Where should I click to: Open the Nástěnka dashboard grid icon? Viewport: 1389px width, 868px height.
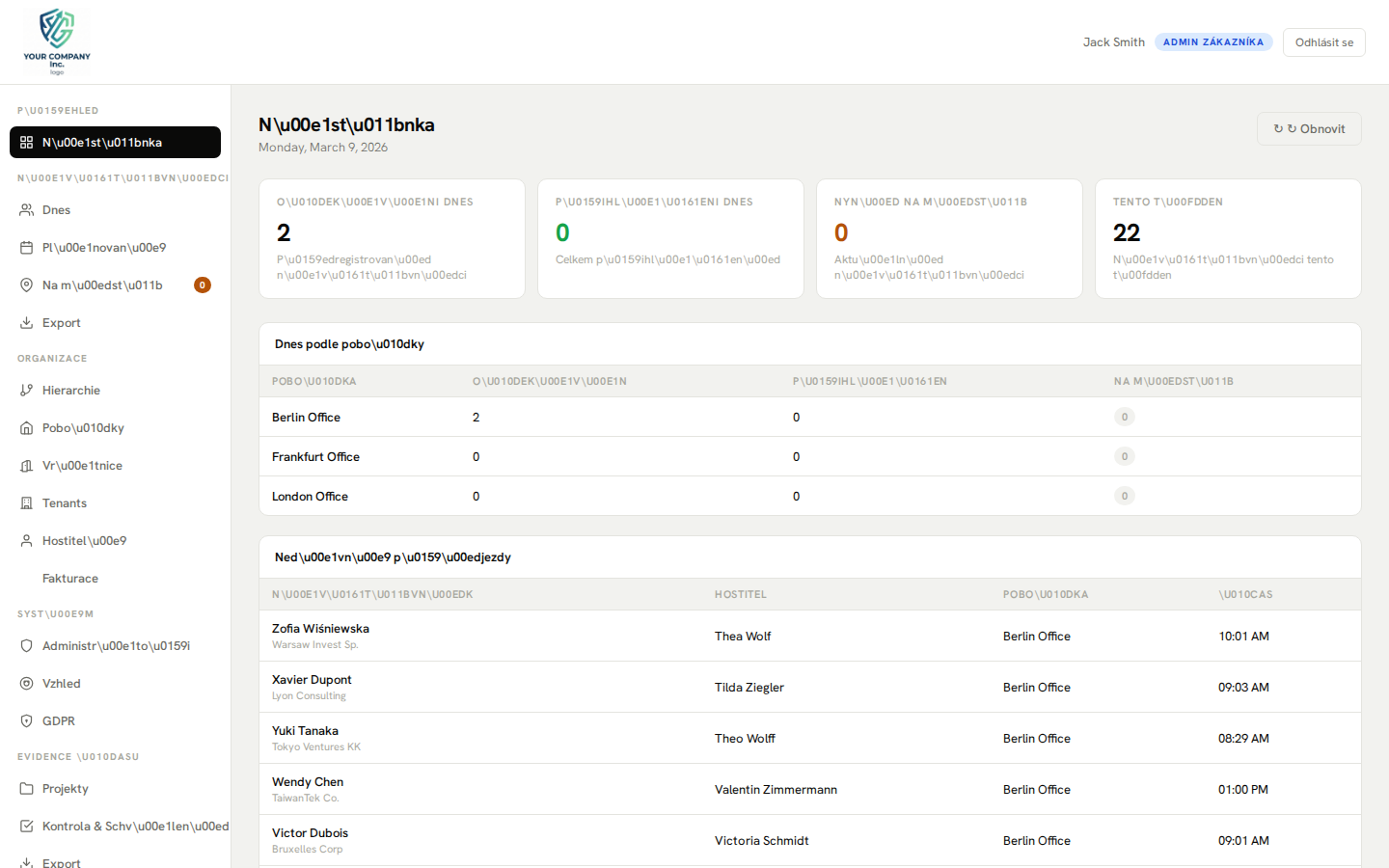pos(26,142)
